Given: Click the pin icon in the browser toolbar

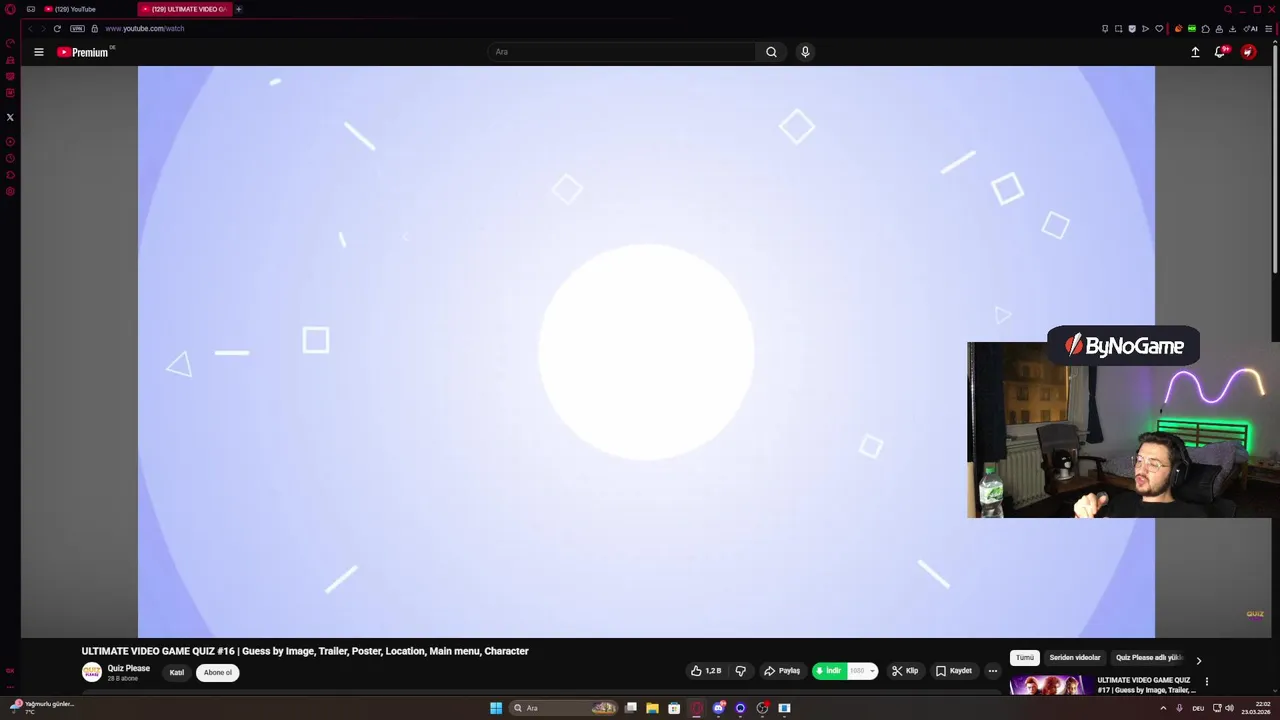Looking at the screenshot, I should tap(1105, 28).
